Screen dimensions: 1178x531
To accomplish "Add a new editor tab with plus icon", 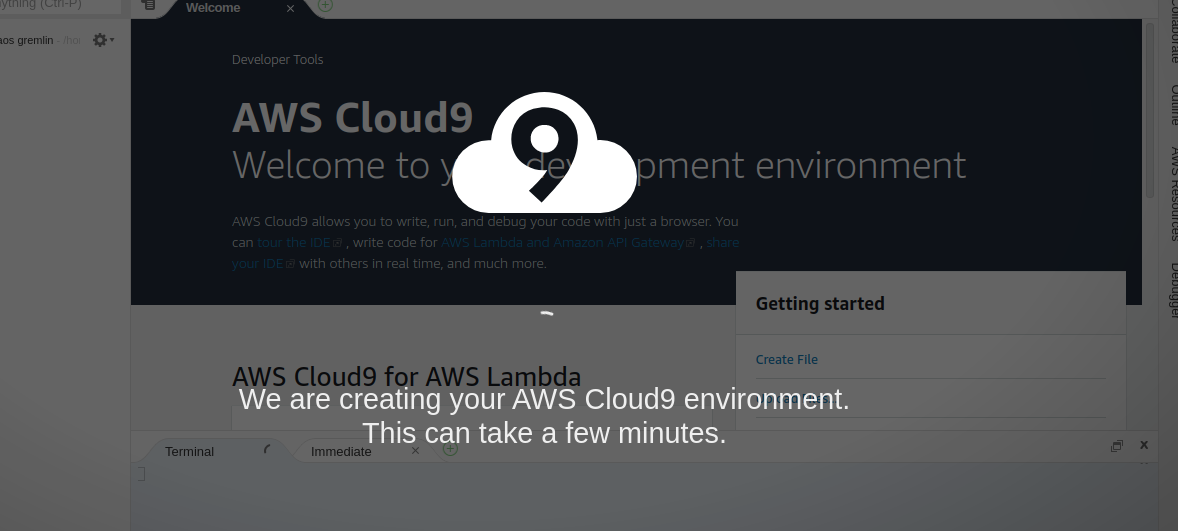I will (x=325, y=6).
